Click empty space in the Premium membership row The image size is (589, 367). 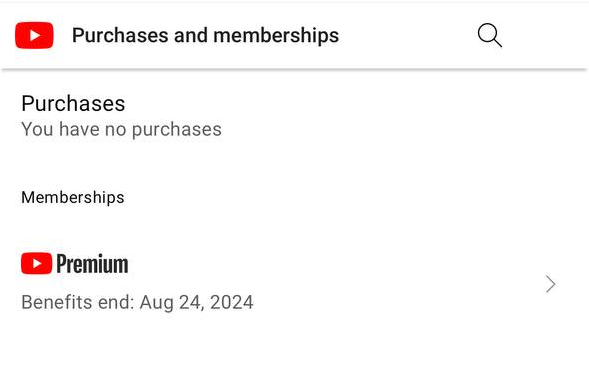(338, 284)
